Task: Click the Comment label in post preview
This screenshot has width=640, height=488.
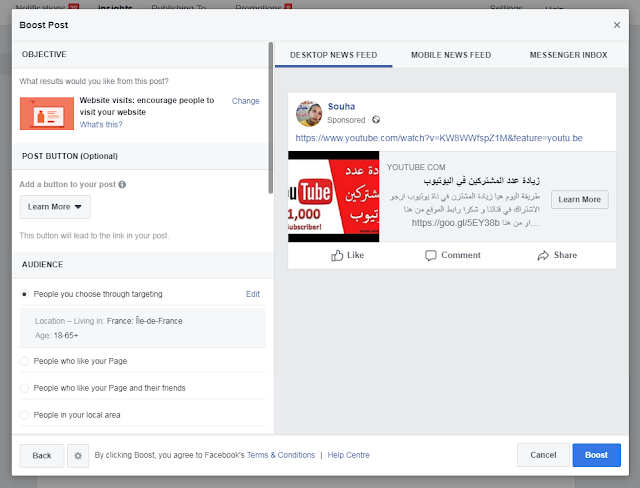Action: (x=461, y=255)
